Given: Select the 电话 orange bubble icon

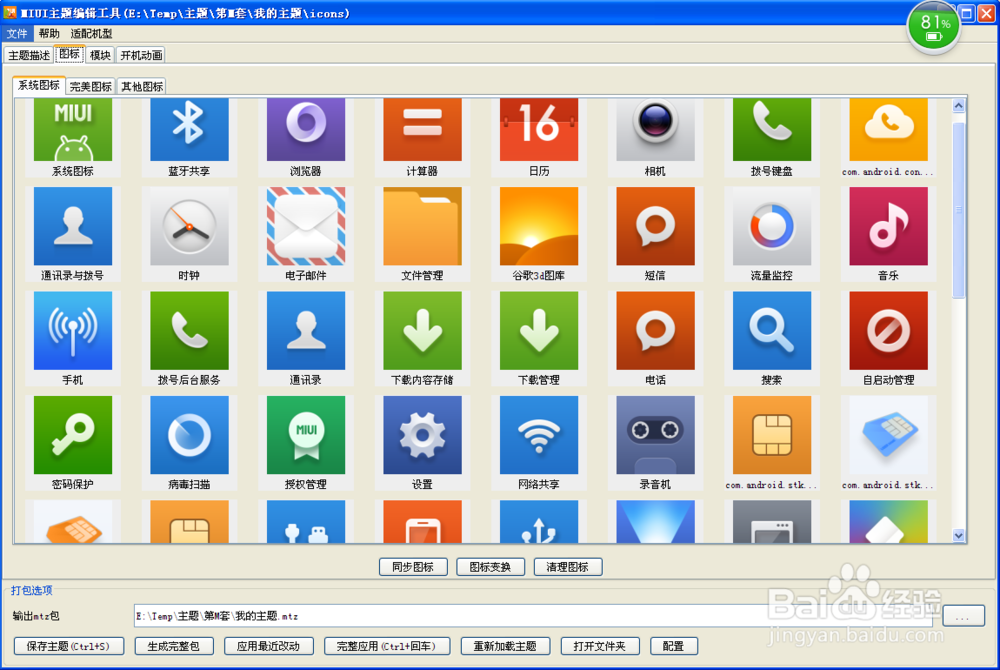Looking at the screenshot, I should coord(656,331).
